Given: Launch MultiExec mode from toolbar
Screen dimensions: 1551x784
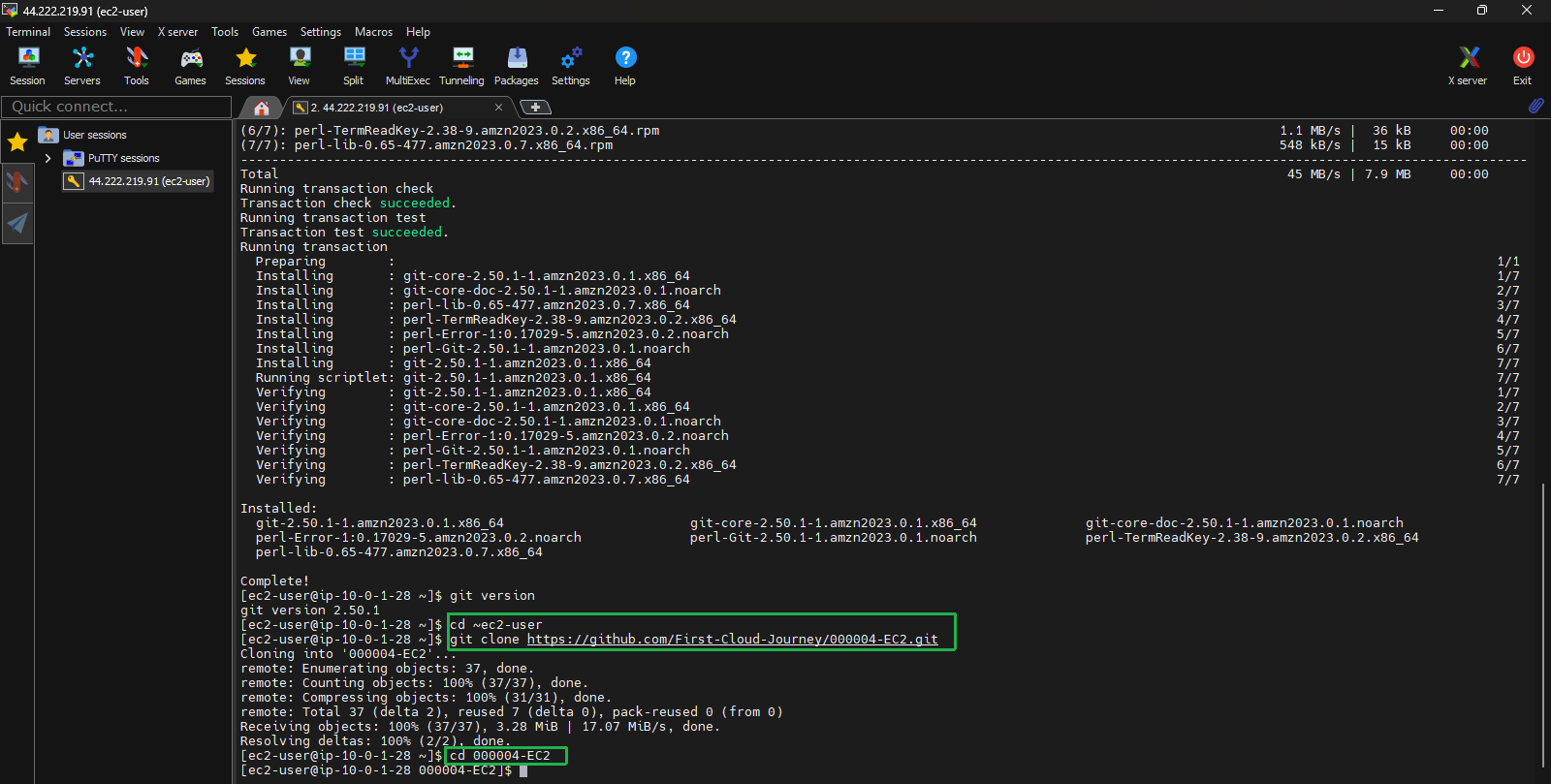Looking at the screenshot, I should 408,66.
